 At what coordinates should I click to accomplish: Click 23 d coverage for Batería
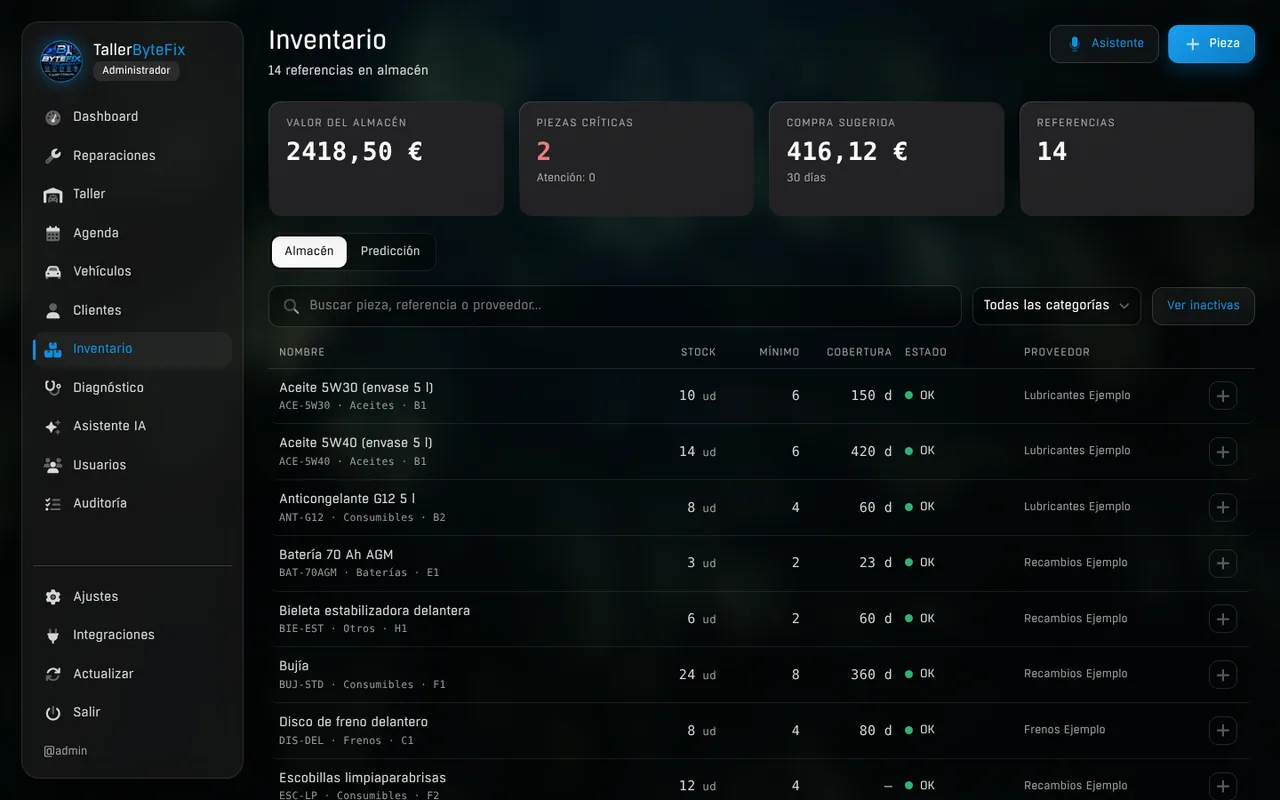click(875, 563)
